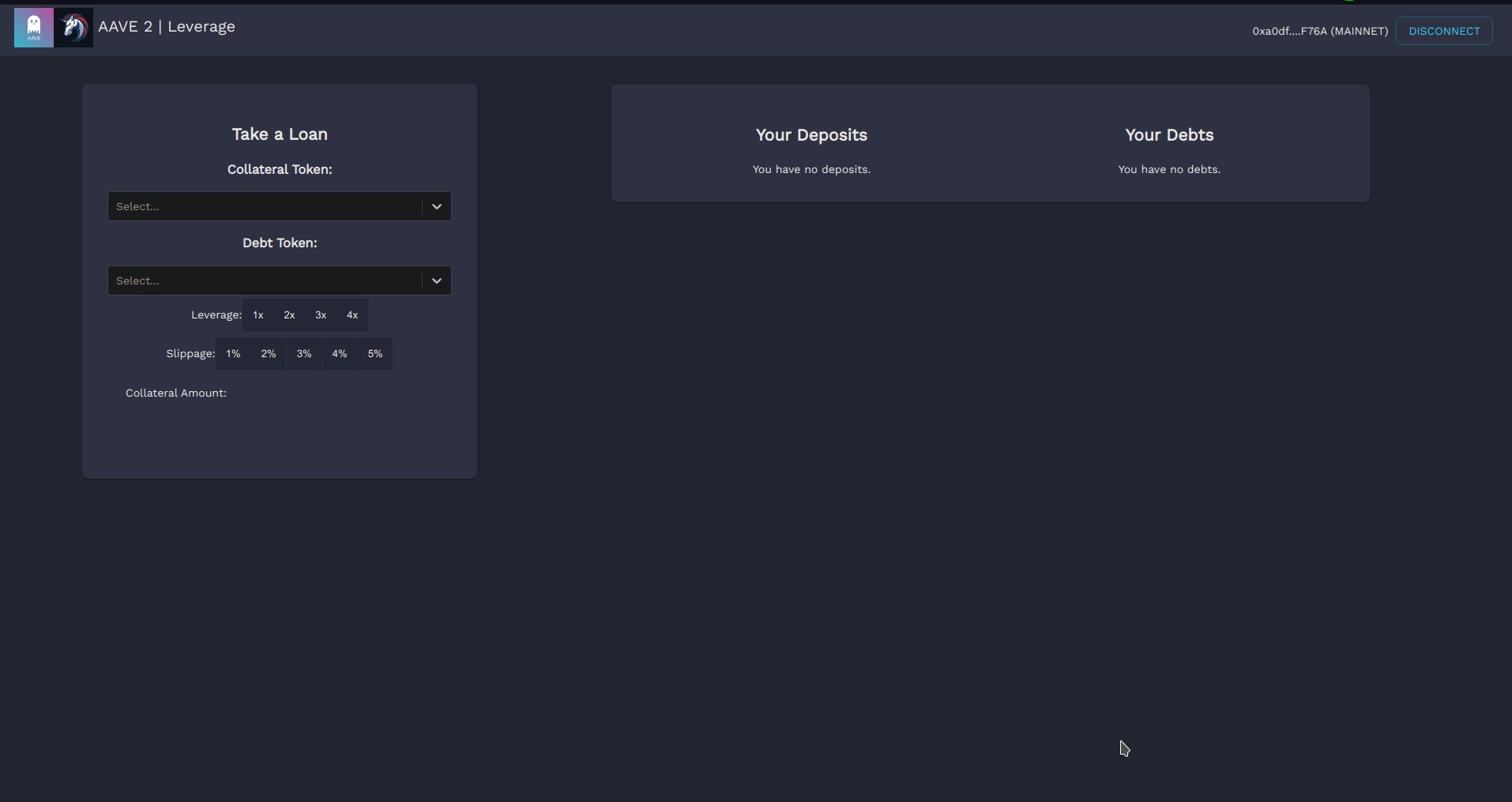
Task: Click the Your Debts heading
Action: tap(1169, 135)
